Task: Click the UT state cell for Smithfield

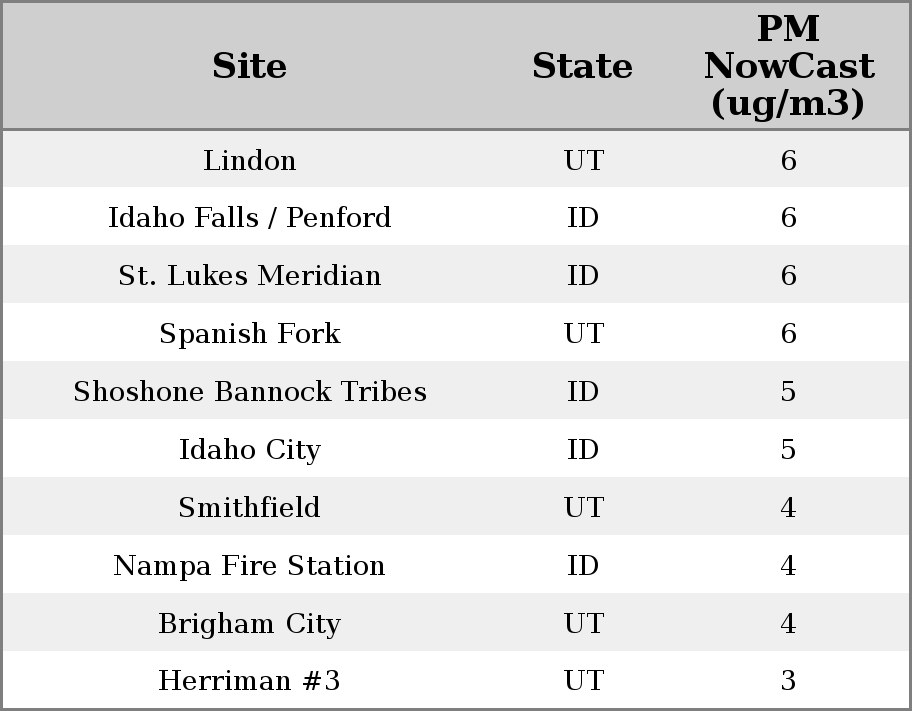Action: tap(583, 508)
